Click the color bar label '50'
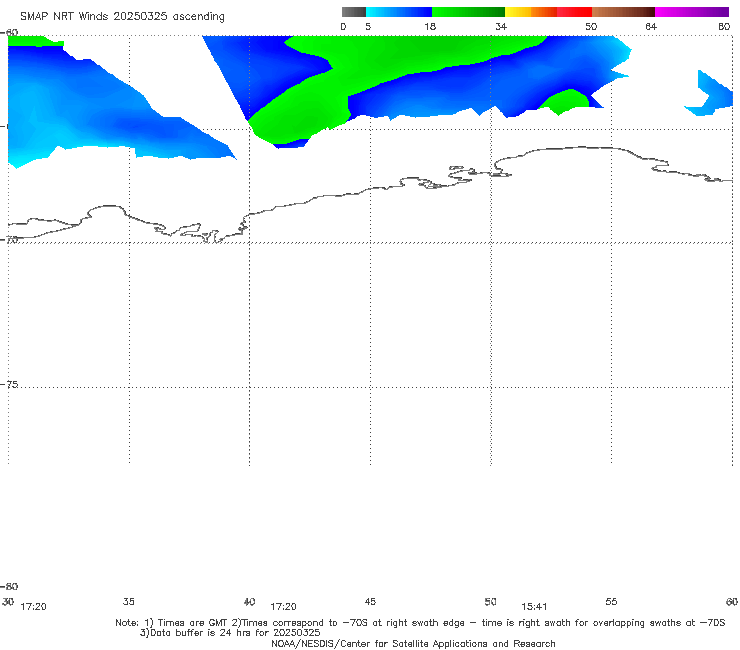 point(591,26)
